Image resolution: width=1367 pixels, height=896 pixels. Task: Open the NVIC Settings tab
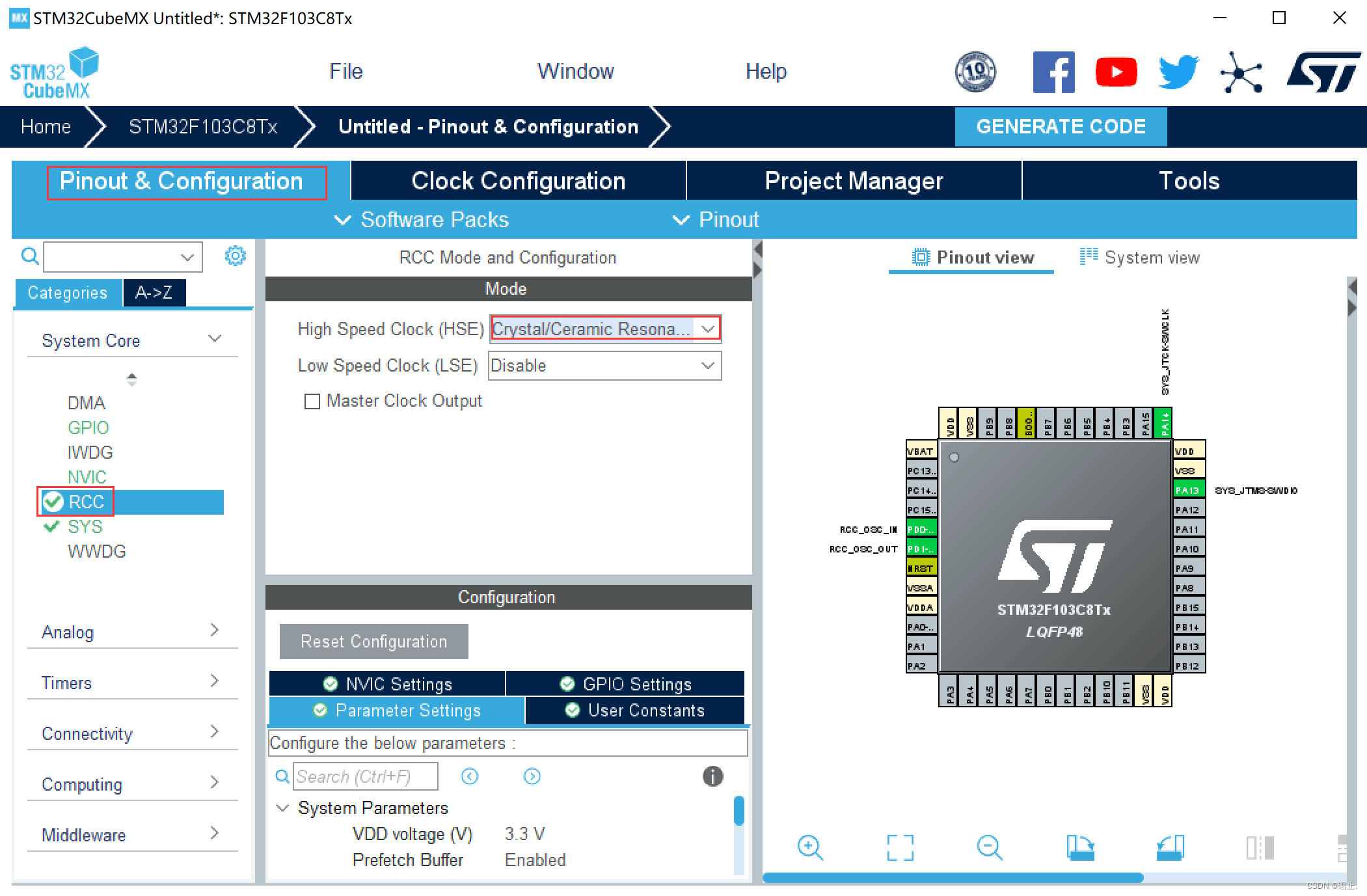coord(387,684)
